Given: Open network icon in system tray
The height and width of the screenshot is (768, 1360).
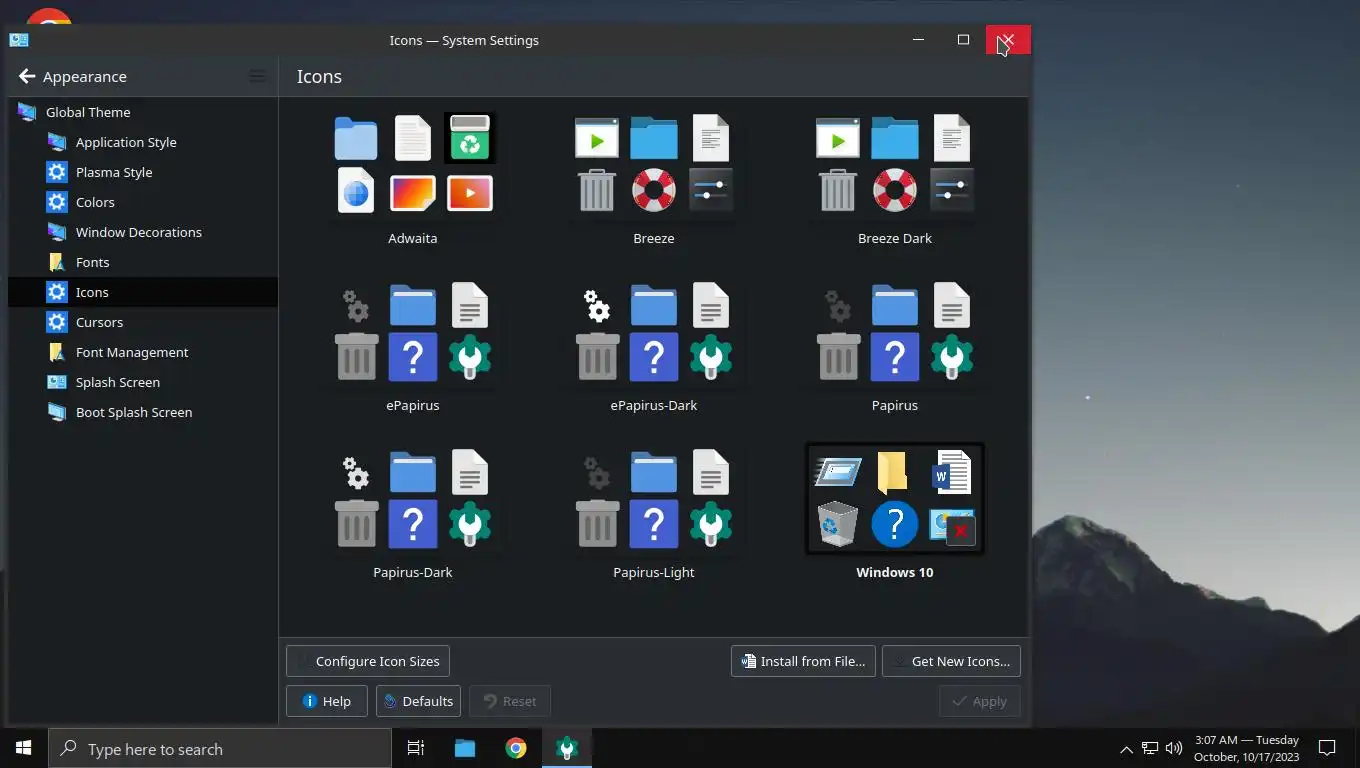Looking at the screenshot, I should (1150, 748).
